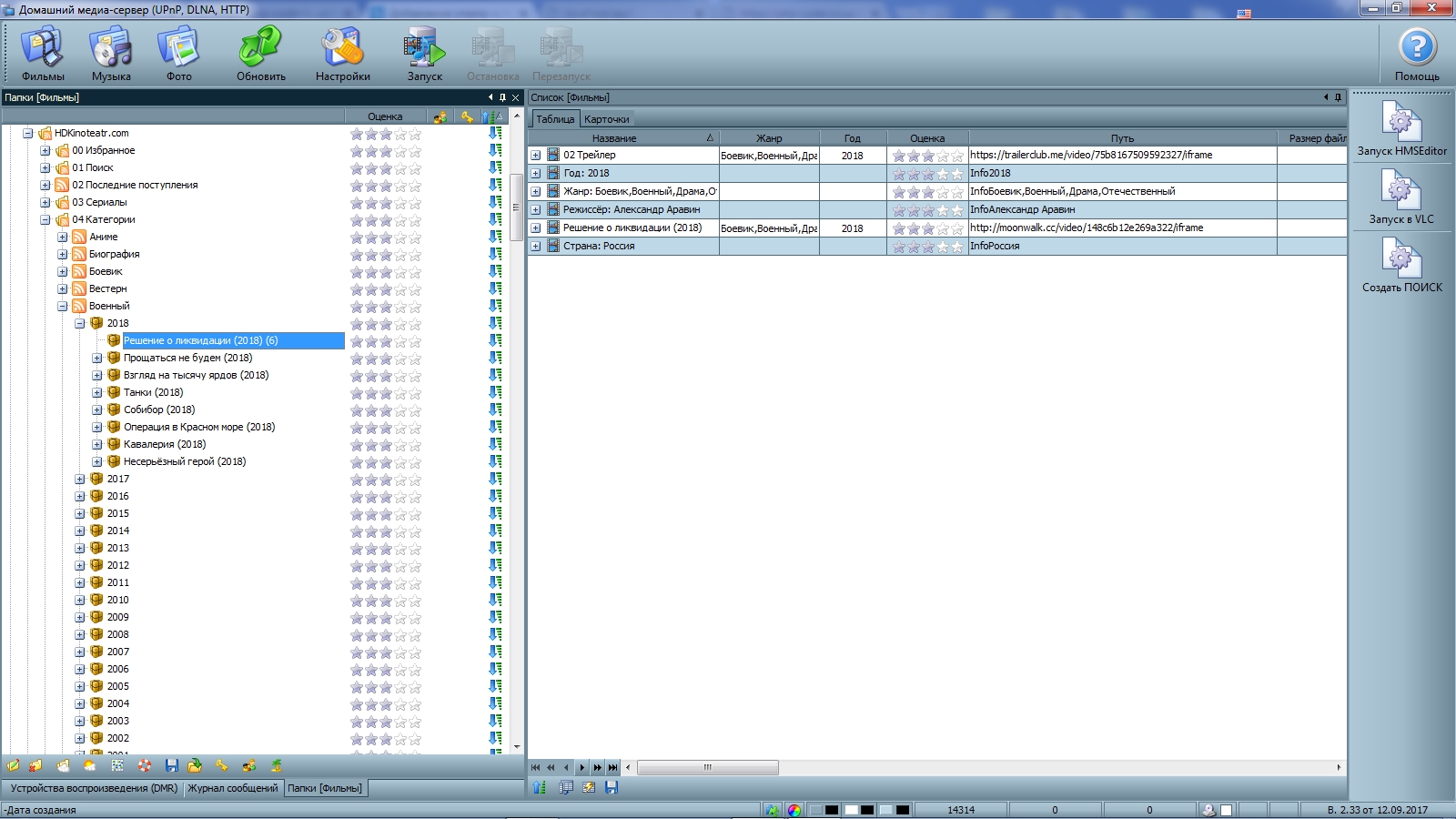
Task: Click the Создать ПОИСК button
Action: 1401,264
